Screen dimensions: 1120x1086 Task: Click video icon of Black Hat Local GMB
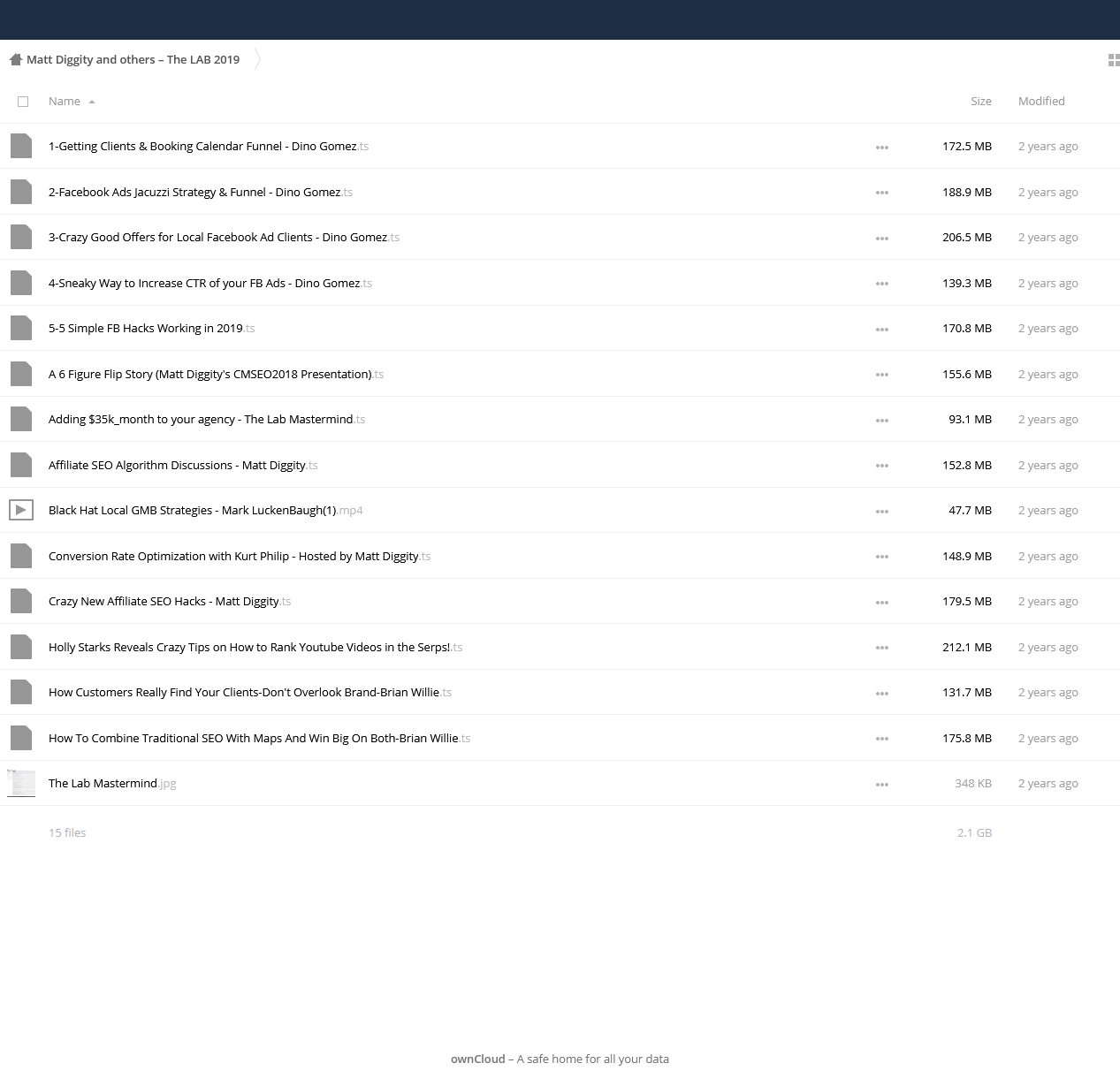[21, 510]
